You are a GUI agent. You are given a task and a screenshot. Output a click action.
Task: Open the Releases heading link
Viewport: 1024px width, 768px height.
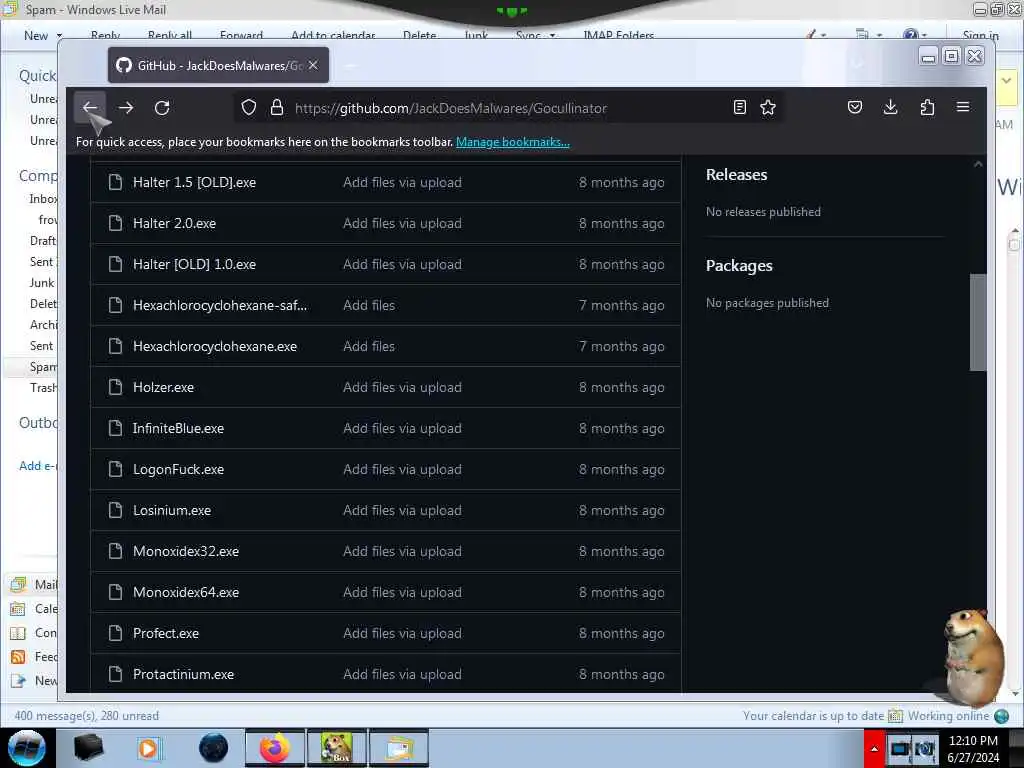pyautogui.click(x=736, y=175)
